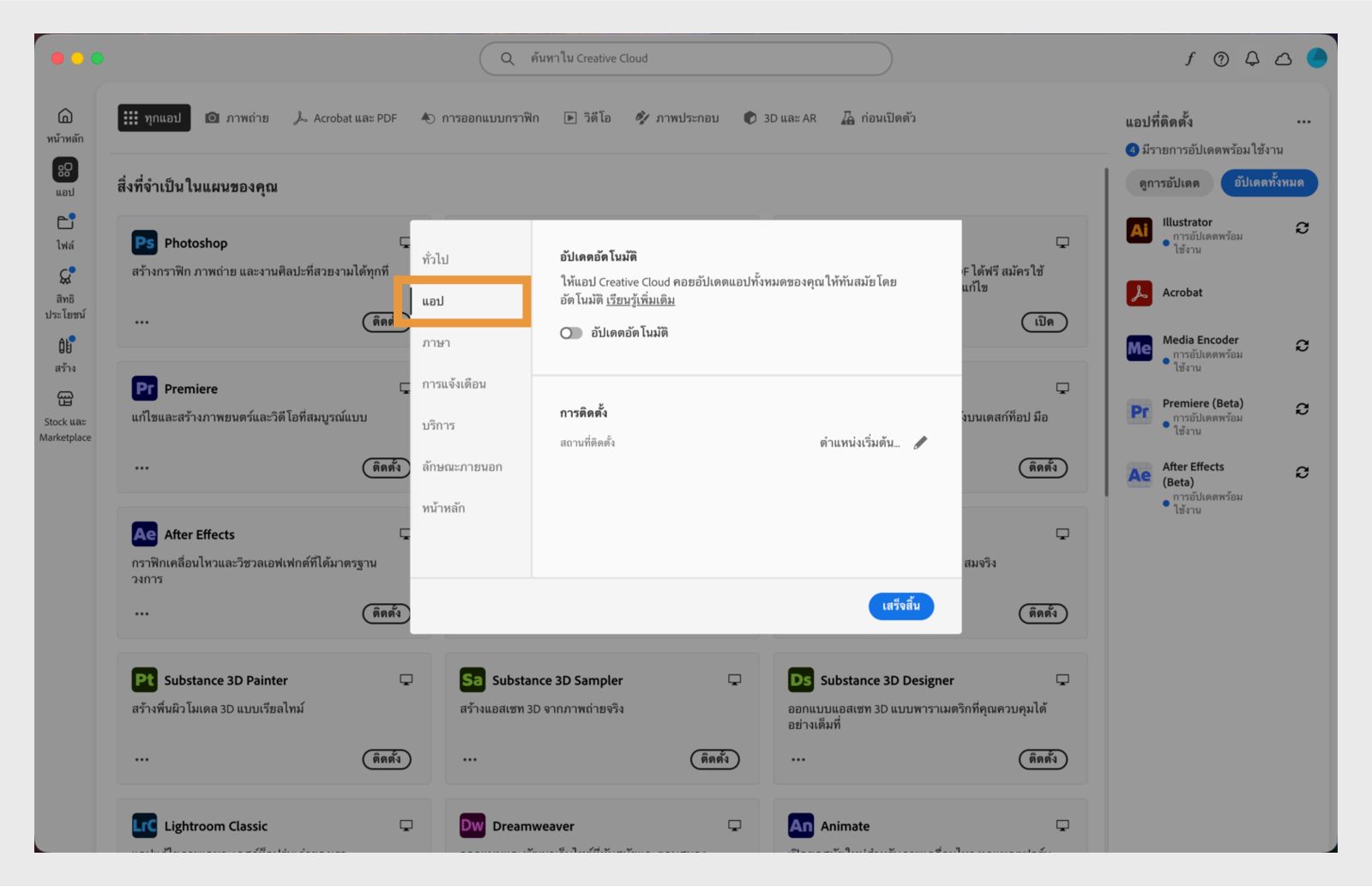Click the Premiere (Beta) update refresh icon
The image size is (1372, 887).
pyautogui.click(x=1302, y=409)
